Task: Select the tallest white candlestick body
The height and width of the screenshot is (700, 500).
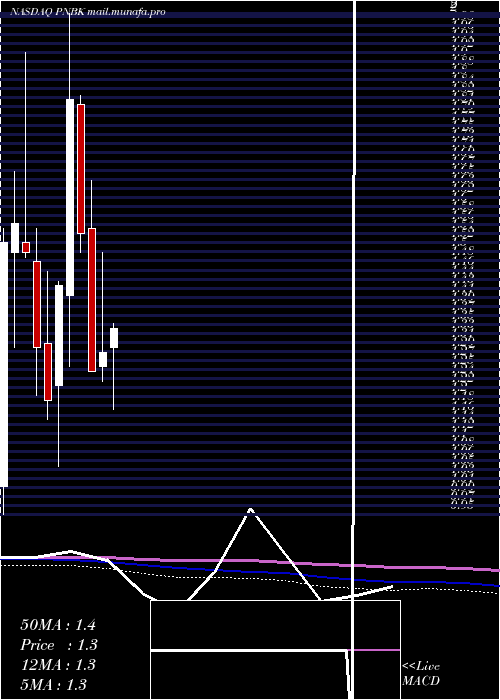Action: pyautogui.click(x=4, y=364)
